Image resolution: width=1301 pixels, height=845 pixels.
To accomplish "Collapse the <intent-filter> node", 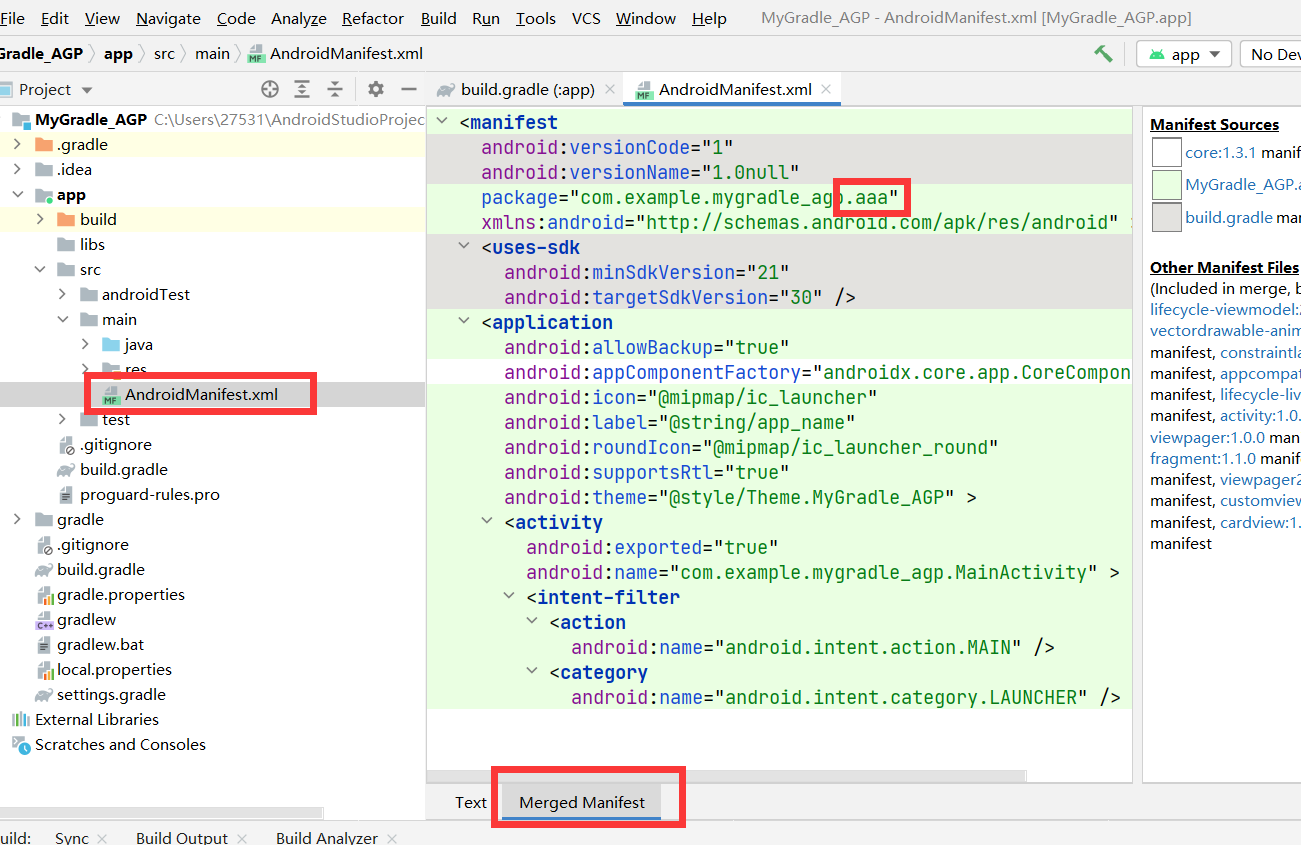I will (510, 597).
